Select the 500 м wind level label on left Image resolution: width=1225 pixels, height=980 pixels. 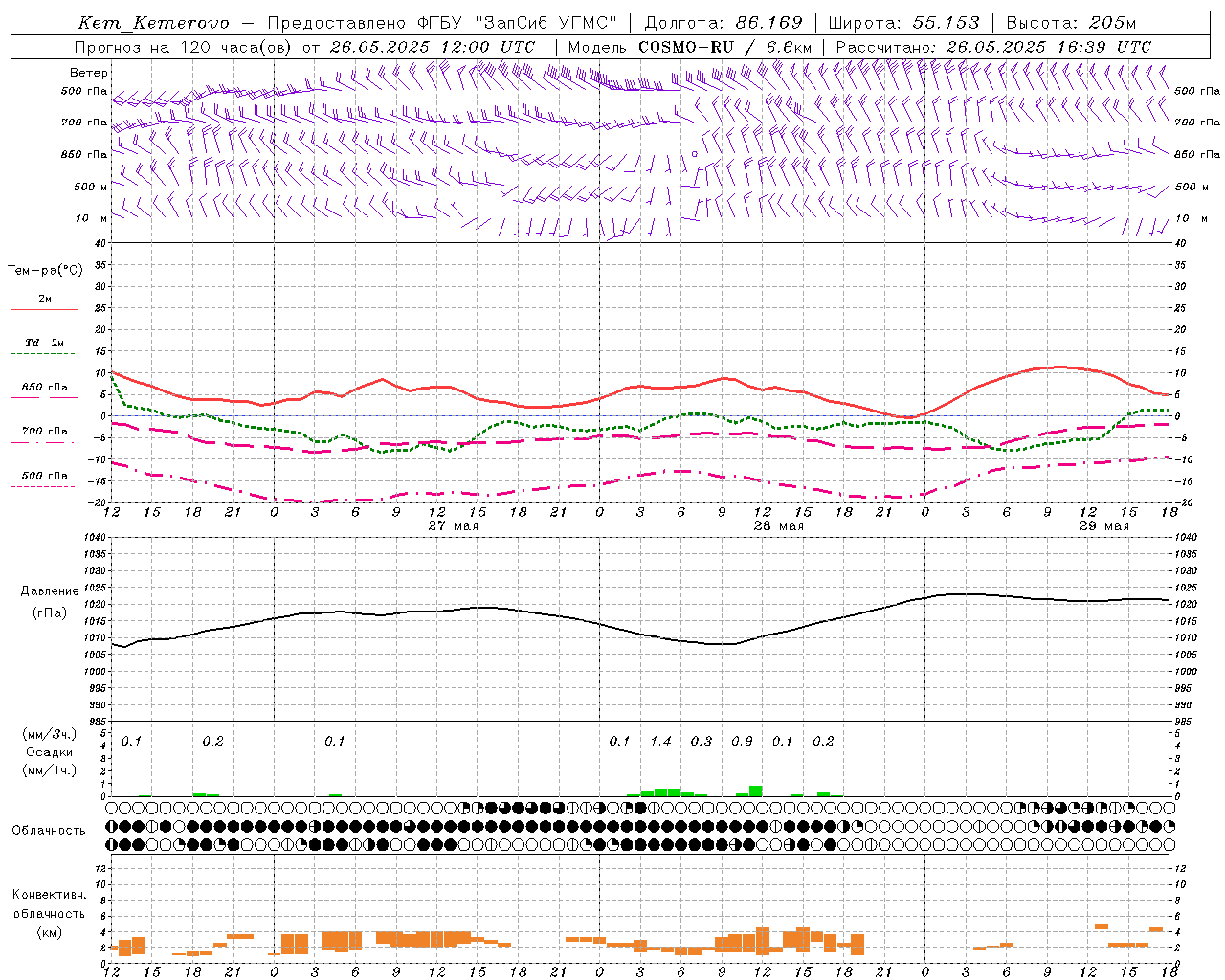click(x=91, y=187)
